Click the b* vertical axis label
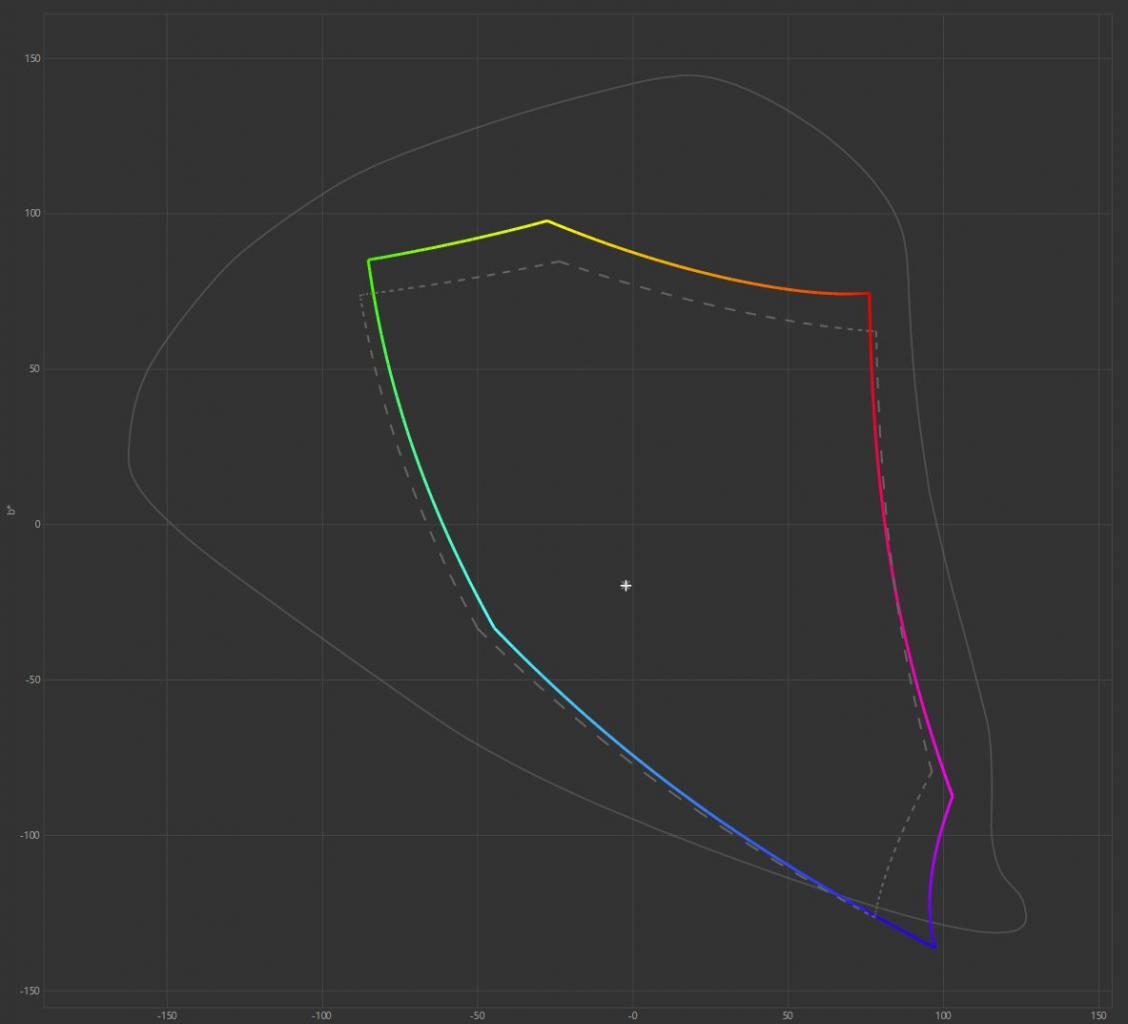Viewport: 1128px width, 1024px height. pos(11,510)
